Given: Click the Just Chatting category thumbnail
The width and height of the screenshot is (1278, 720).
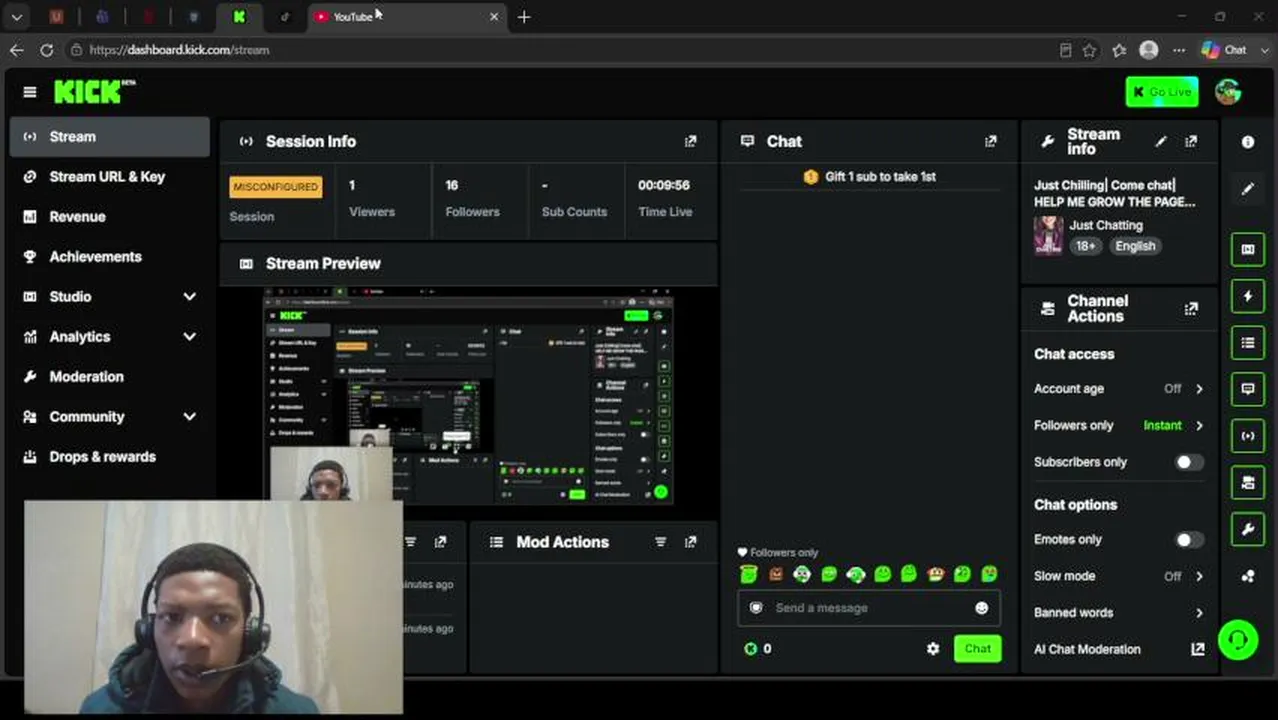Looking at the screenshot, I should 1048,236.
